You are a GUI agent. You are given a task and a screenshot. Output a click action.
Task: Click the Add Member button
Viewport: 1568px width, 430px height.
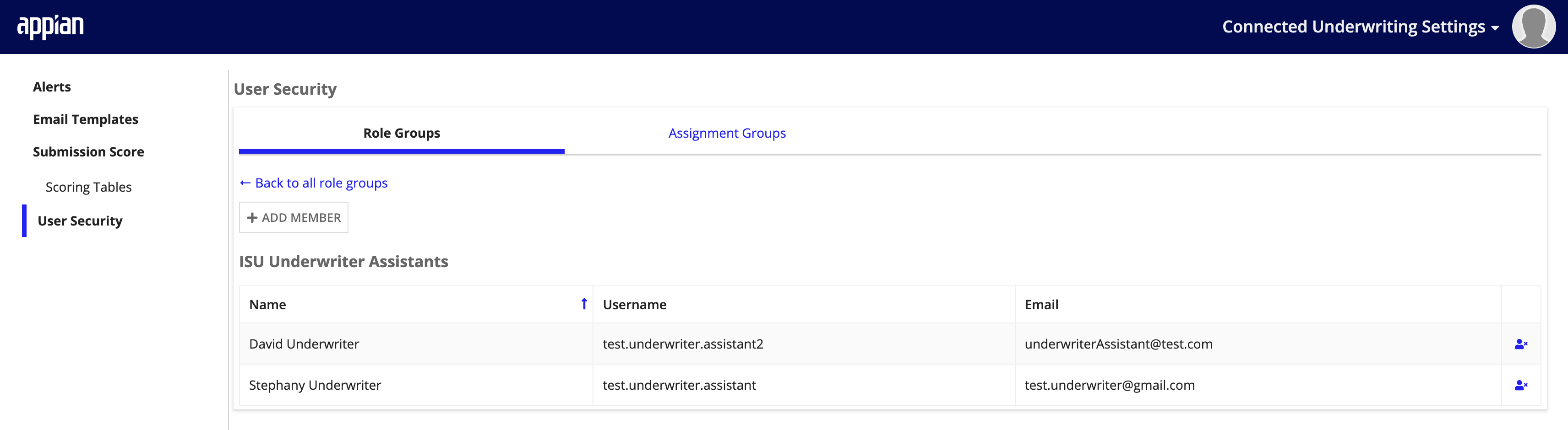click(x=294, y=218)
